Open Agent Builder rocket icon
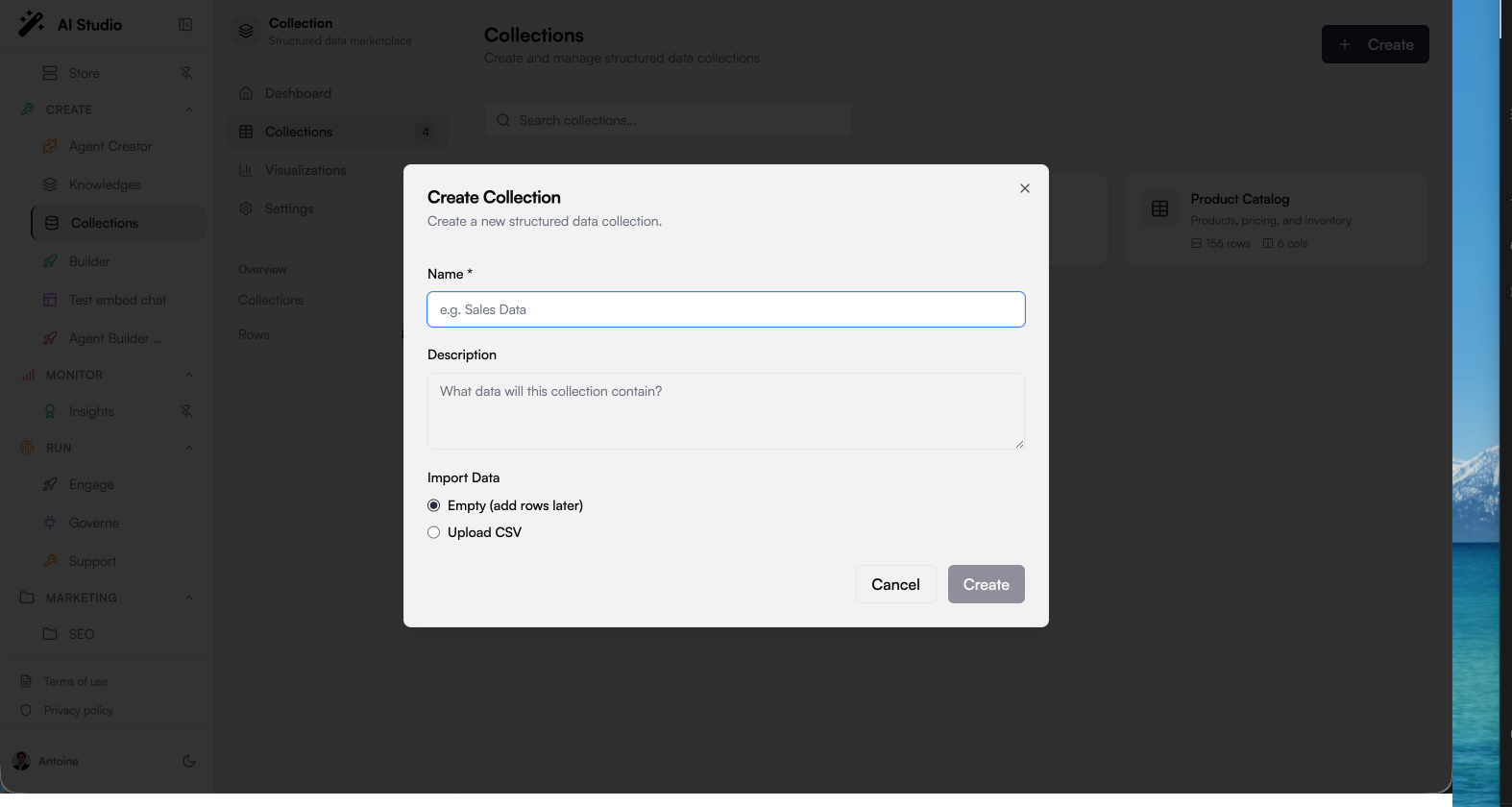 click(x=50, y=338)
